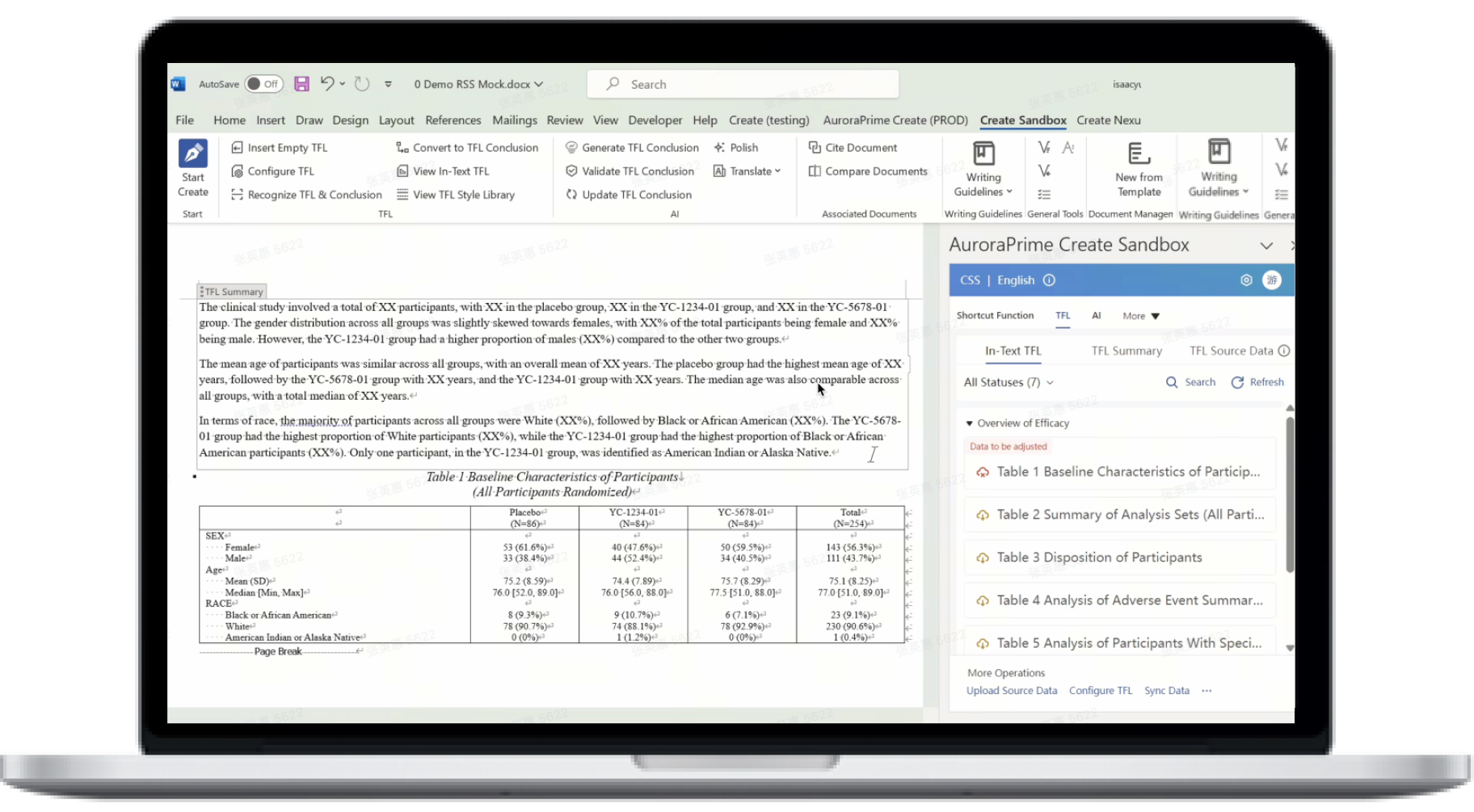The height and width of the screenshot is (812, 1474).
Task: Toggle the AutoSave switch
Action: coord(263,84)
